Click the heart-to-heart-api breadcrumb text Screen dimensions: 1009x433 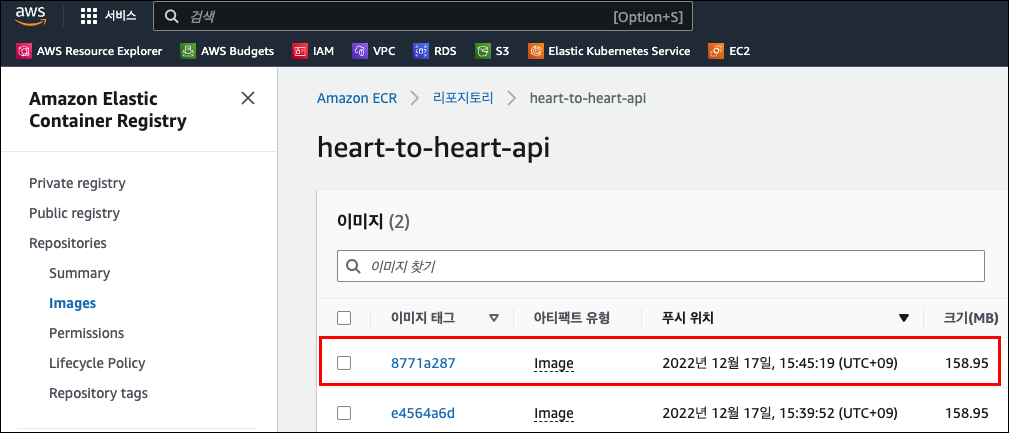[588, 98]
